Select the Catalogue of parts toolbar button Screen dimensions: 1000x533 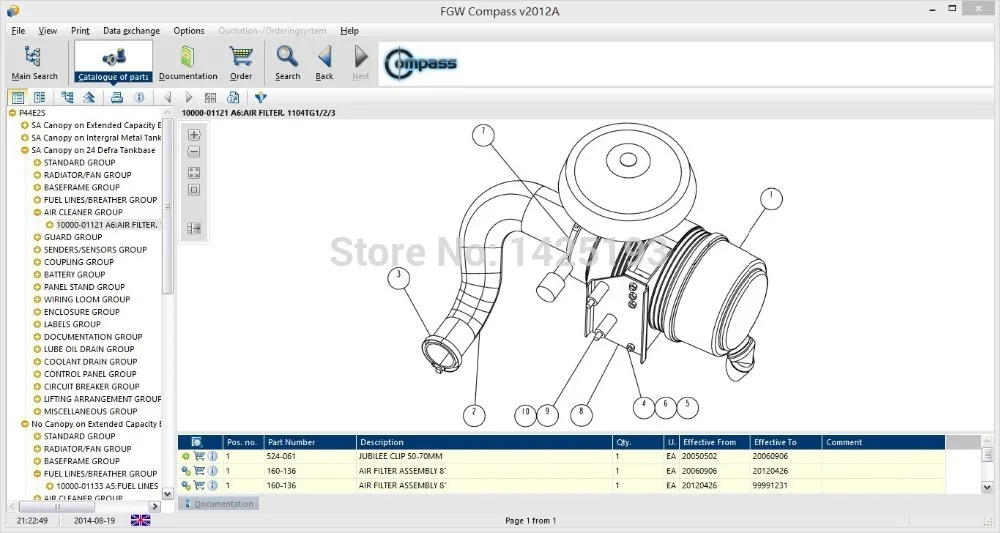coord(114,62)
